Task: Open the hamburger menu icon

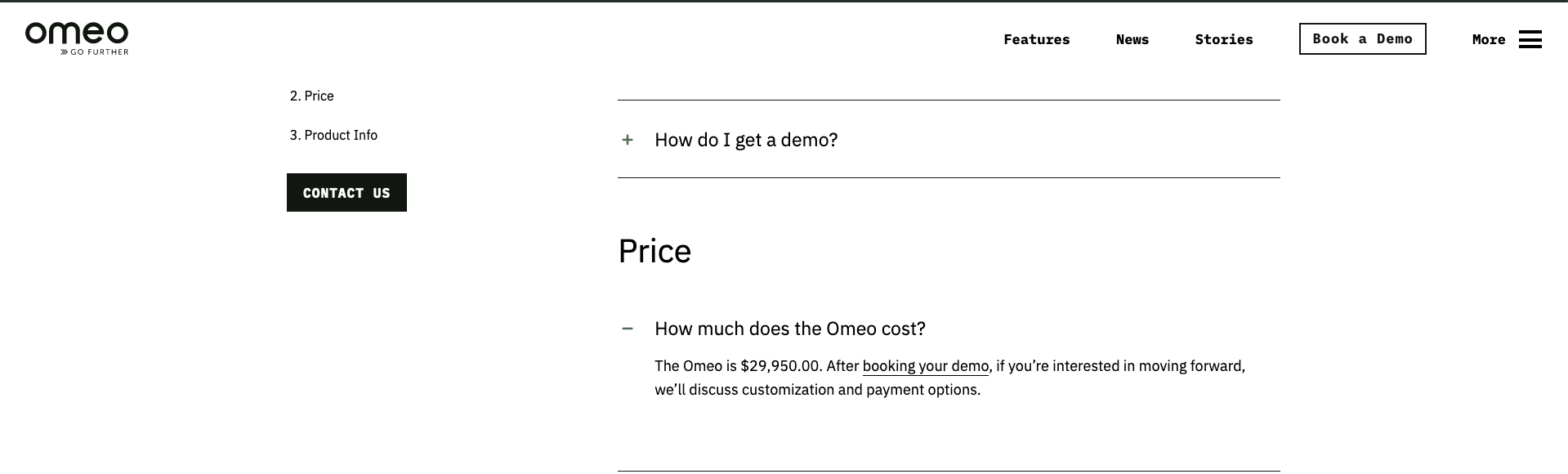Action: (1530, 38)
